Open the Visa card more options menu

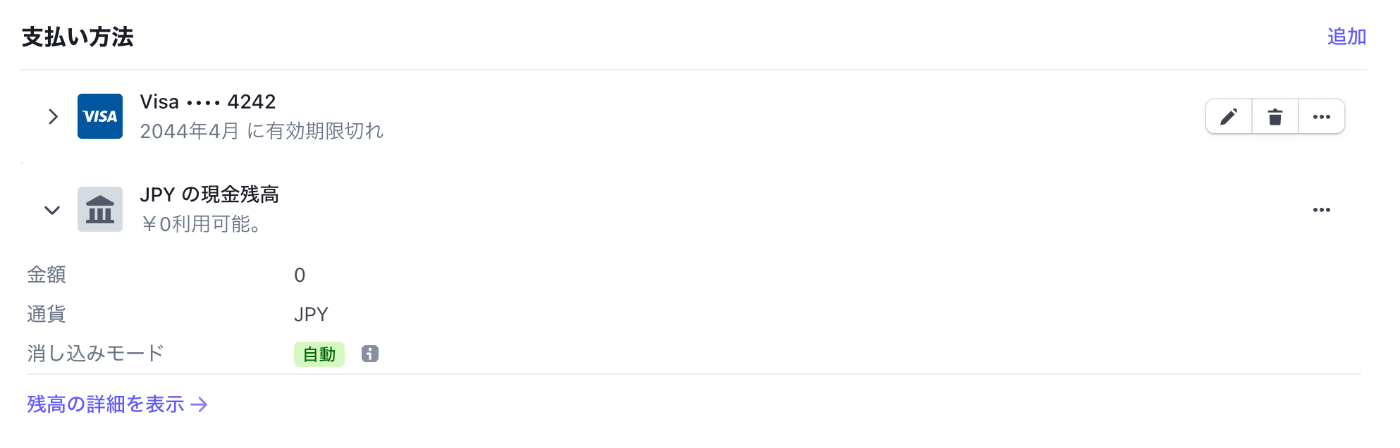coord(1321,117)
